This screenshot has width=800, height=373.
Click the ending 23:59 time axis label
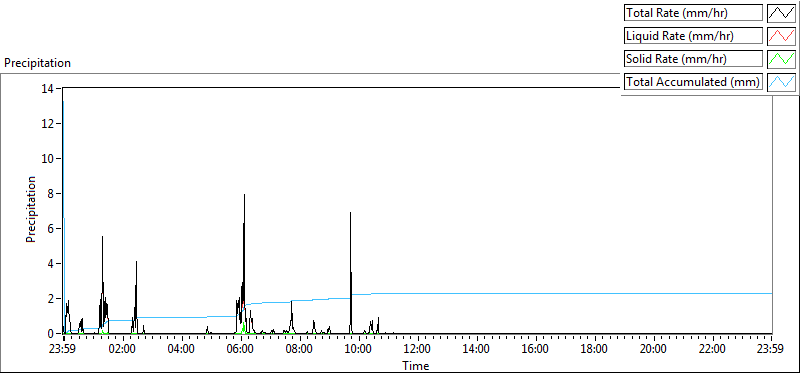(x=771, y=350)
